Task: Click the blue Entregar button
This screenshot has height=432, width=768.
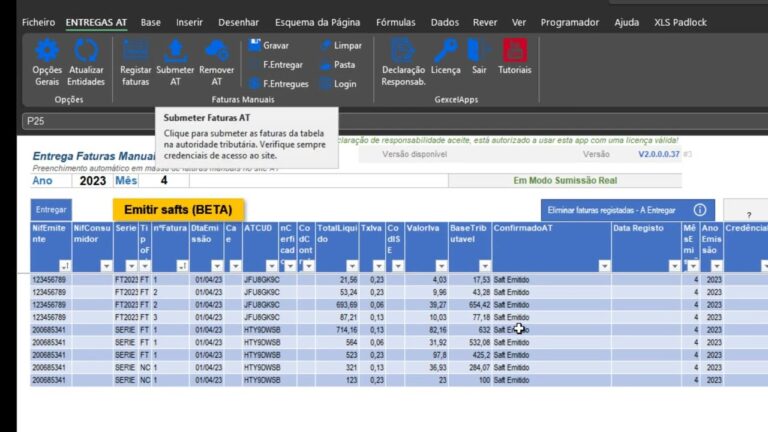Action: pos(51,210)
